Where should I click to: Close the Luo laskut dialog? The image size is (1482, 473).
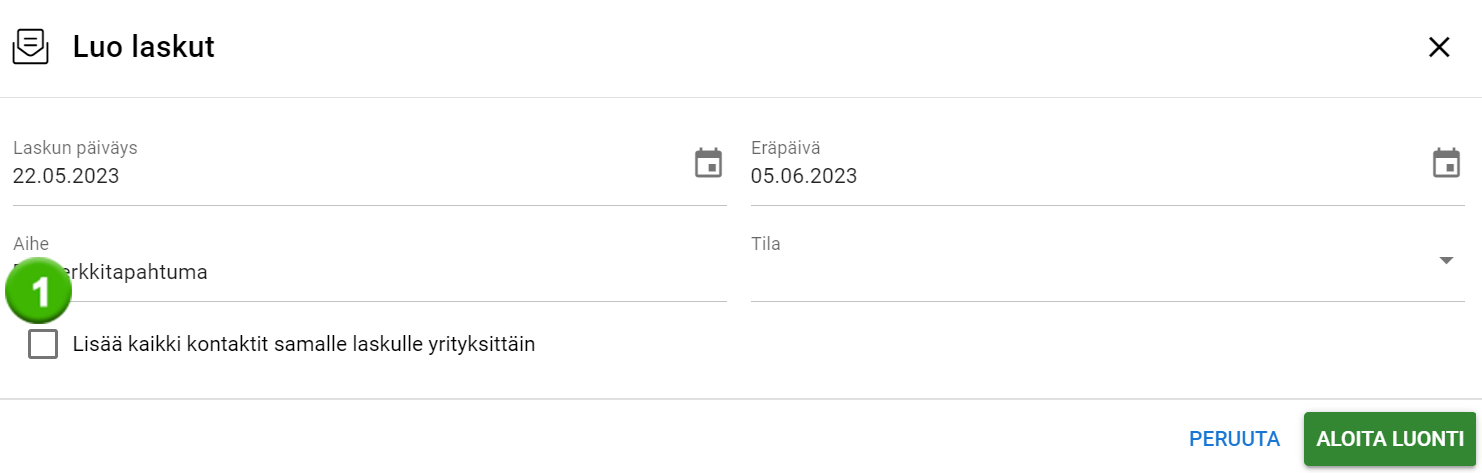1438,47
